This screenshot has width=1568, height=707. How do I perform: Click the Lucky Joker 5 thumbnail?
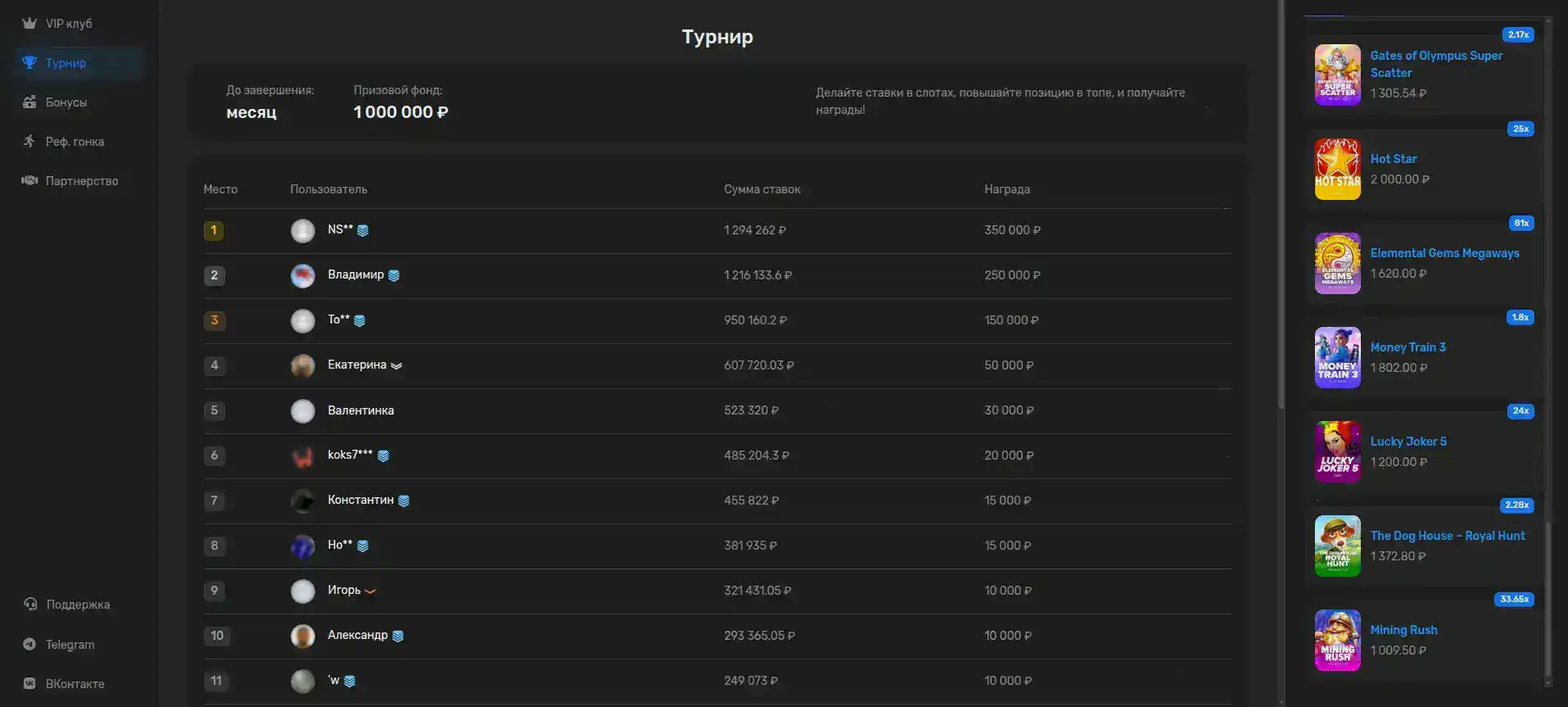click(1337, 452)
